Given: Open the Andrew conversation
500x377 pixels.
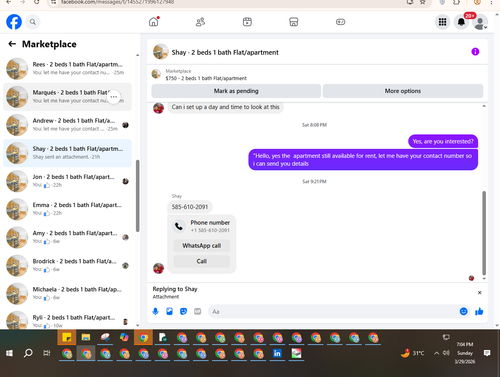Looking at the screenshot, I should 67,125.
